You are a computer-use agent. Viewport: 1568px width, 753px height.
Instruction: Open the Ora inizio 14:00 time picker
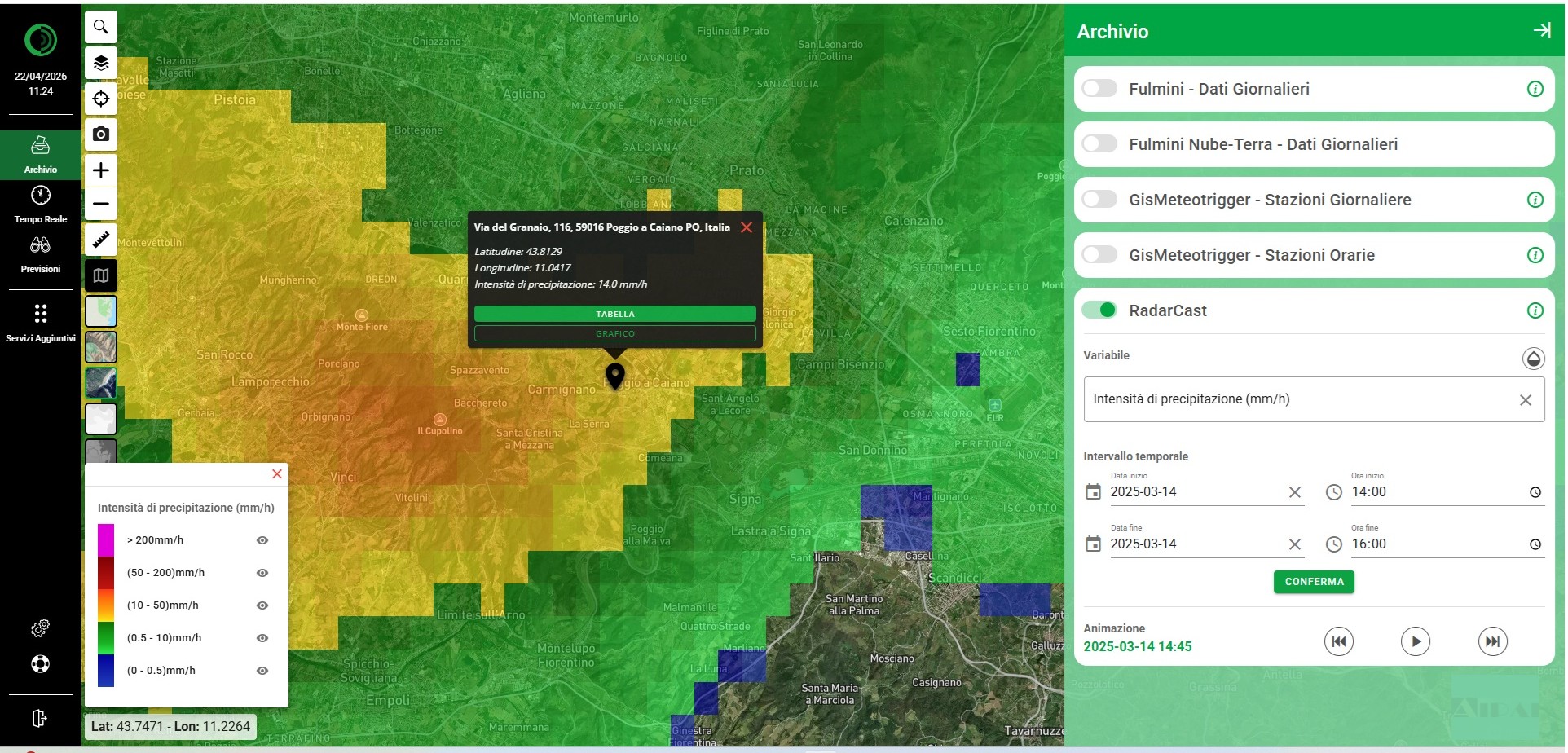[1535, 492]
